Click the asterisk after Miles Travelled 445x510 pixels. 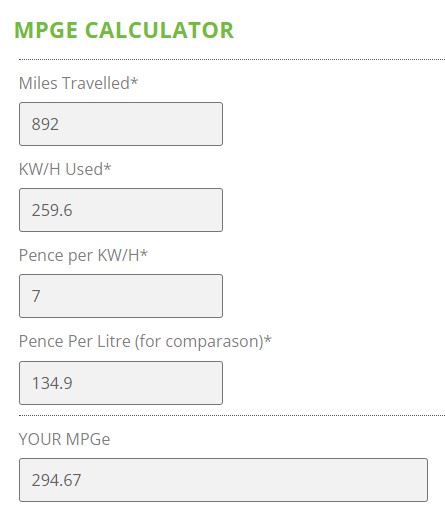click(x=134, y=80)
